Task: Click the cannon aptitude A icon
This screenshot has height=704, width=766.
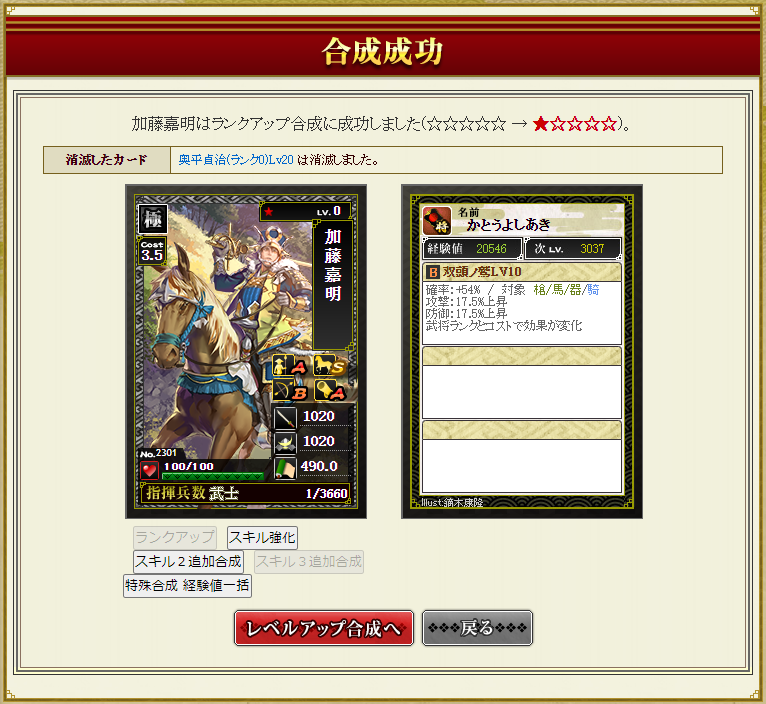Action: [x=330, y=390]
